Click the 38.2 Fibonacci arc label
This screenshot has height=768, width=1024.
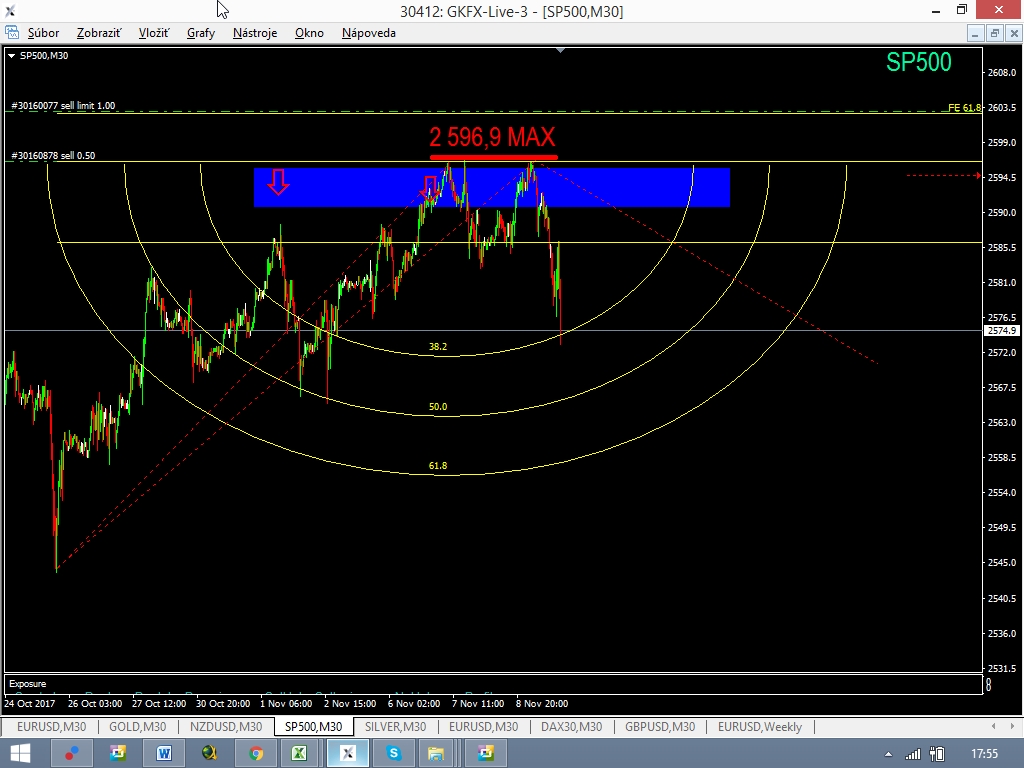438,347
